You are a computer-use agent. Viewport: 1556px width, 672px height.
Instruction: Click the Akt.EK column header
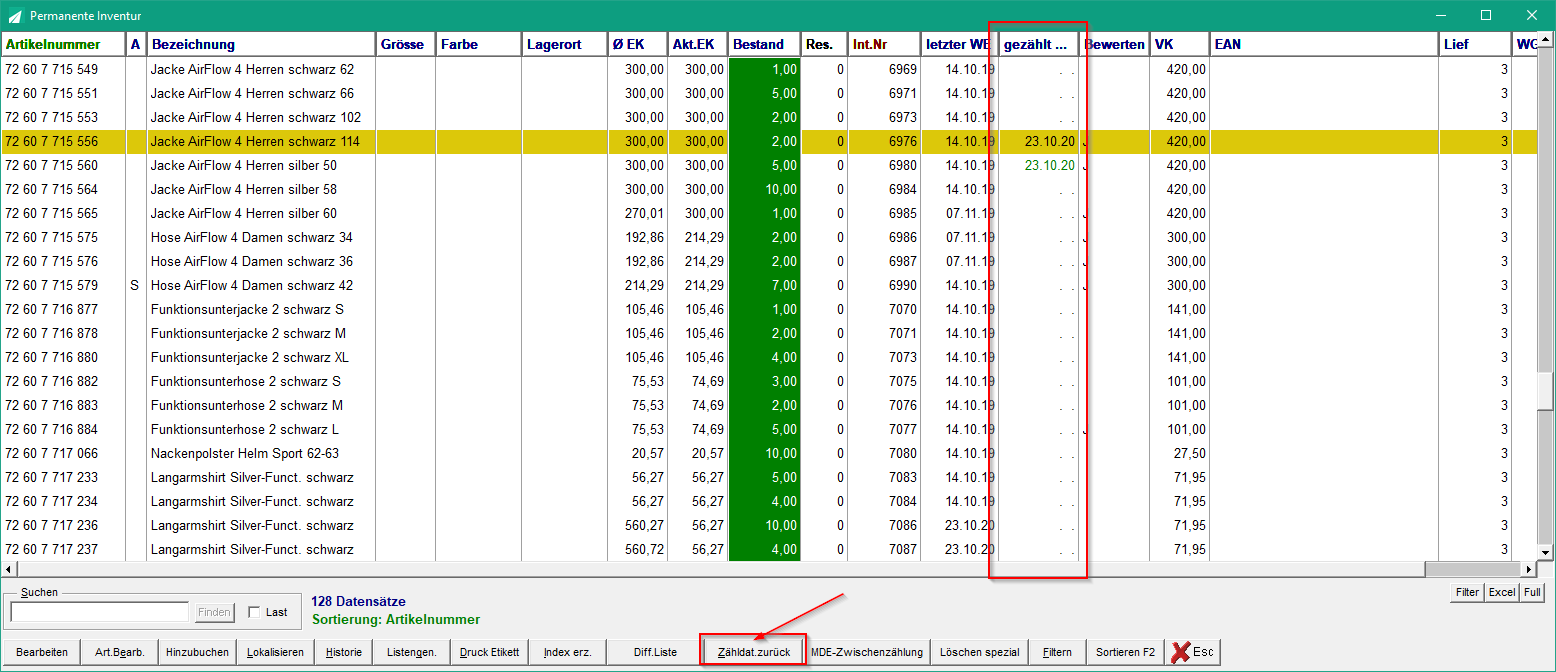pyautogui.click(x=697, y=44)
